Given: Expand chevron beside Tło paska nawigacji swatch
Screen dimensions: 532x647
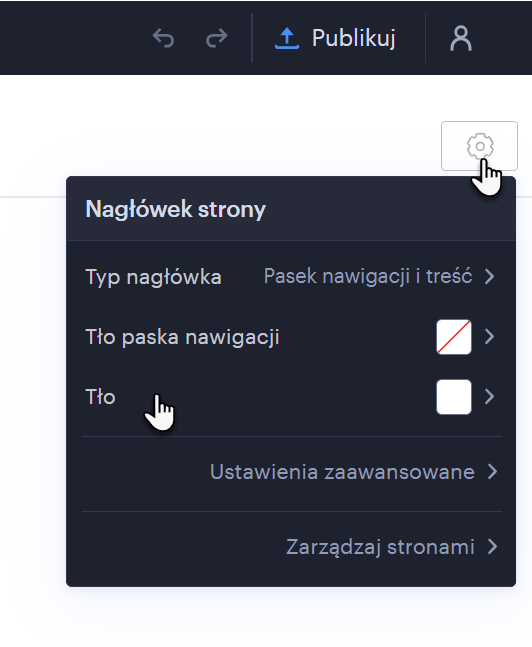Looking at the screenshot, I should click(x=490, y=337).
